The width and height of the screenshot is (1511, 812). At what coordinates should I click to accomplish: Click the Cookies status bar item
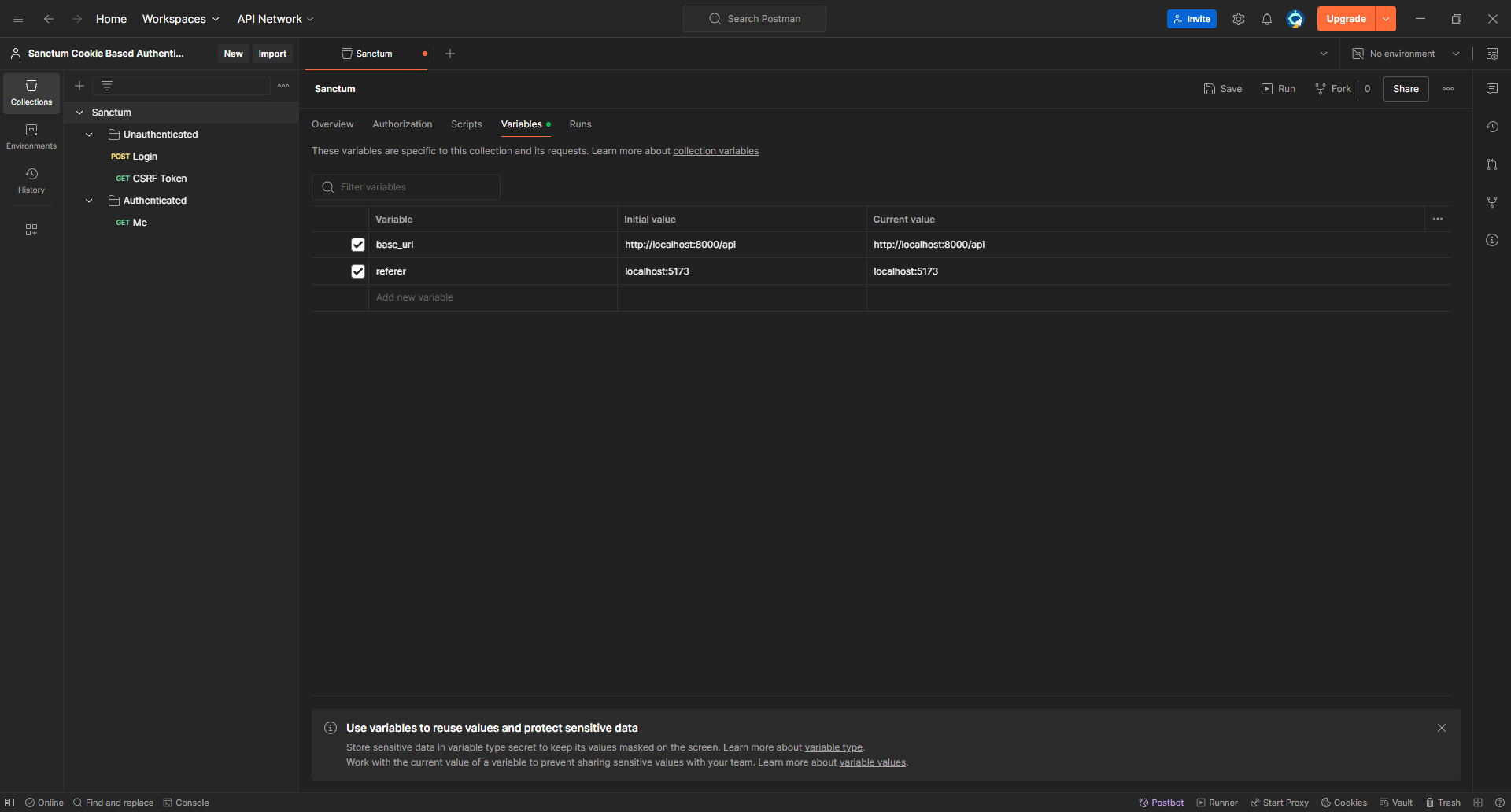pyautogui.click(x=1343, y=803)
